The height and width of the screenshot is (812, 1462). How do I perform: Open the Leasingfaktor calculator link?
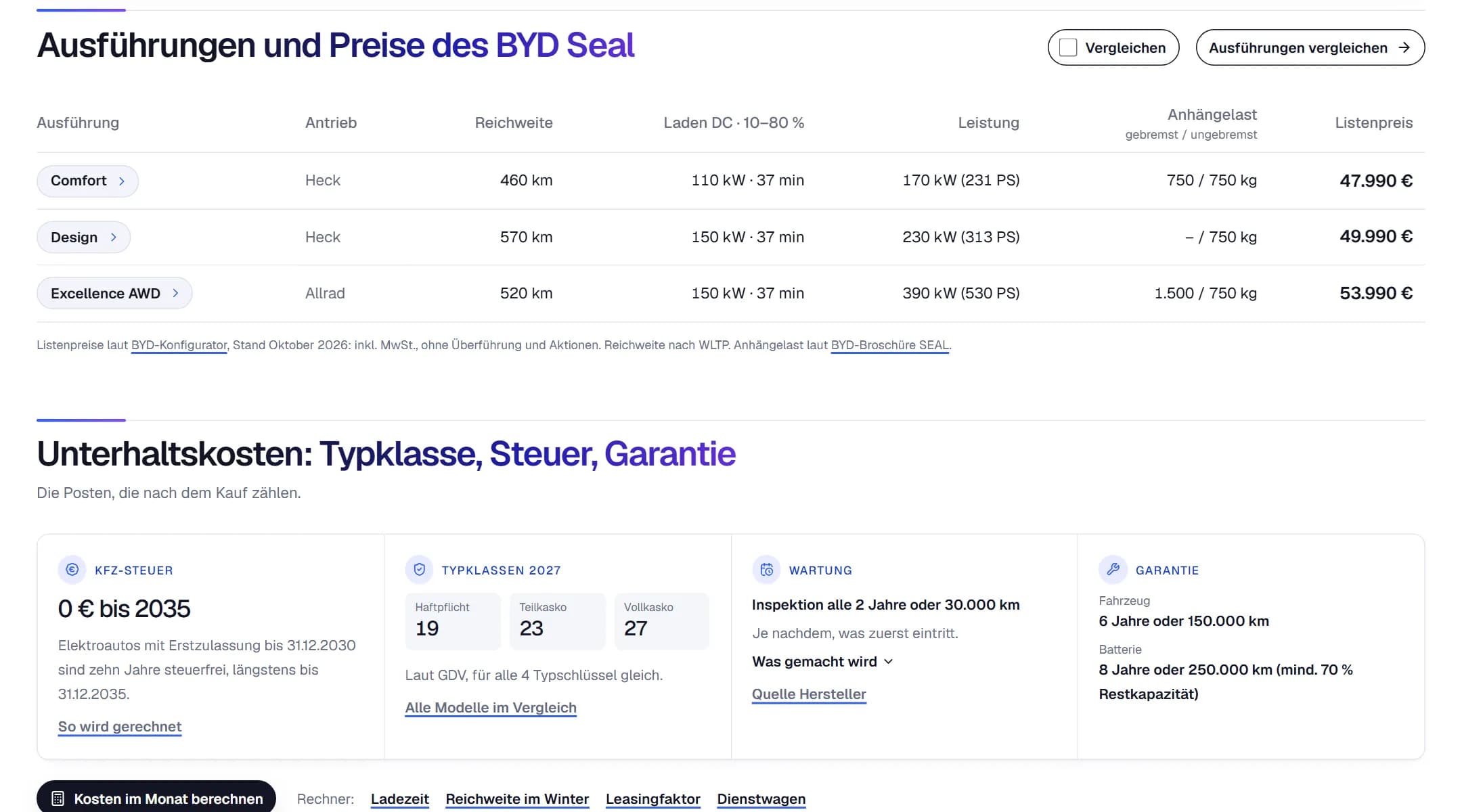(653, 799)
